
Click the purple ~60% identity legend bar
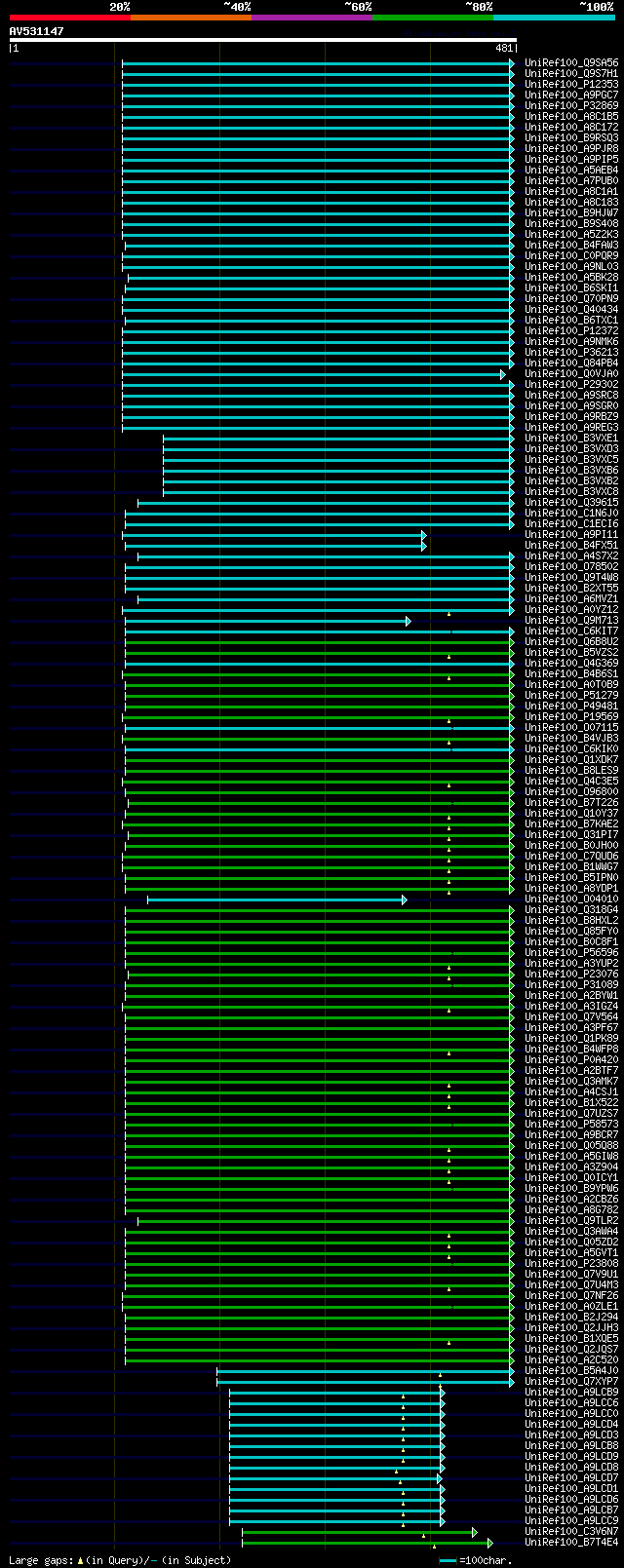tap(311, 18)
